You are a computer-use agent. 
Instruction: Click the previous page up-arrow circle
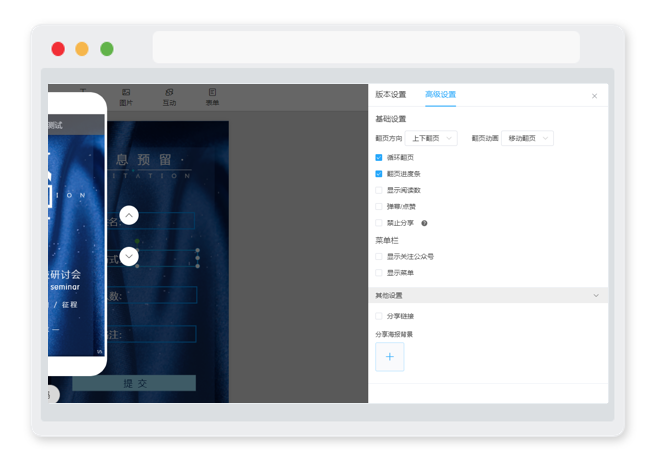tap(129, 215)
